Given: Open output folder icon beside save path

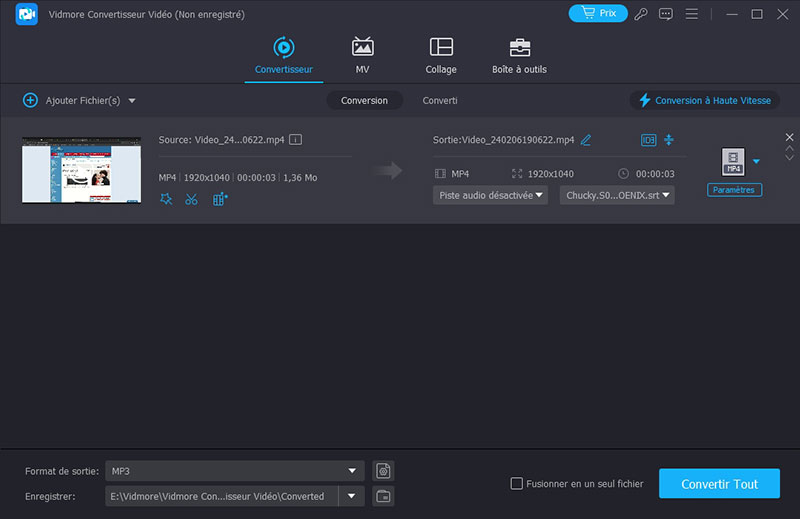Looking at the screenshot, I should pos(382,496).
